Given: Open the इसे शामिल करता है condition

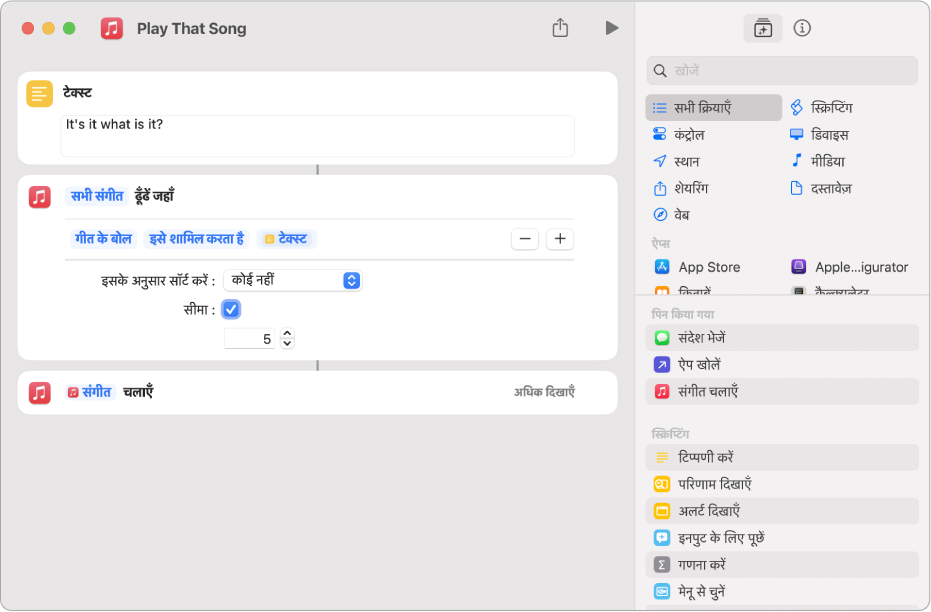Looking at the screenshot, I should 196,239.
